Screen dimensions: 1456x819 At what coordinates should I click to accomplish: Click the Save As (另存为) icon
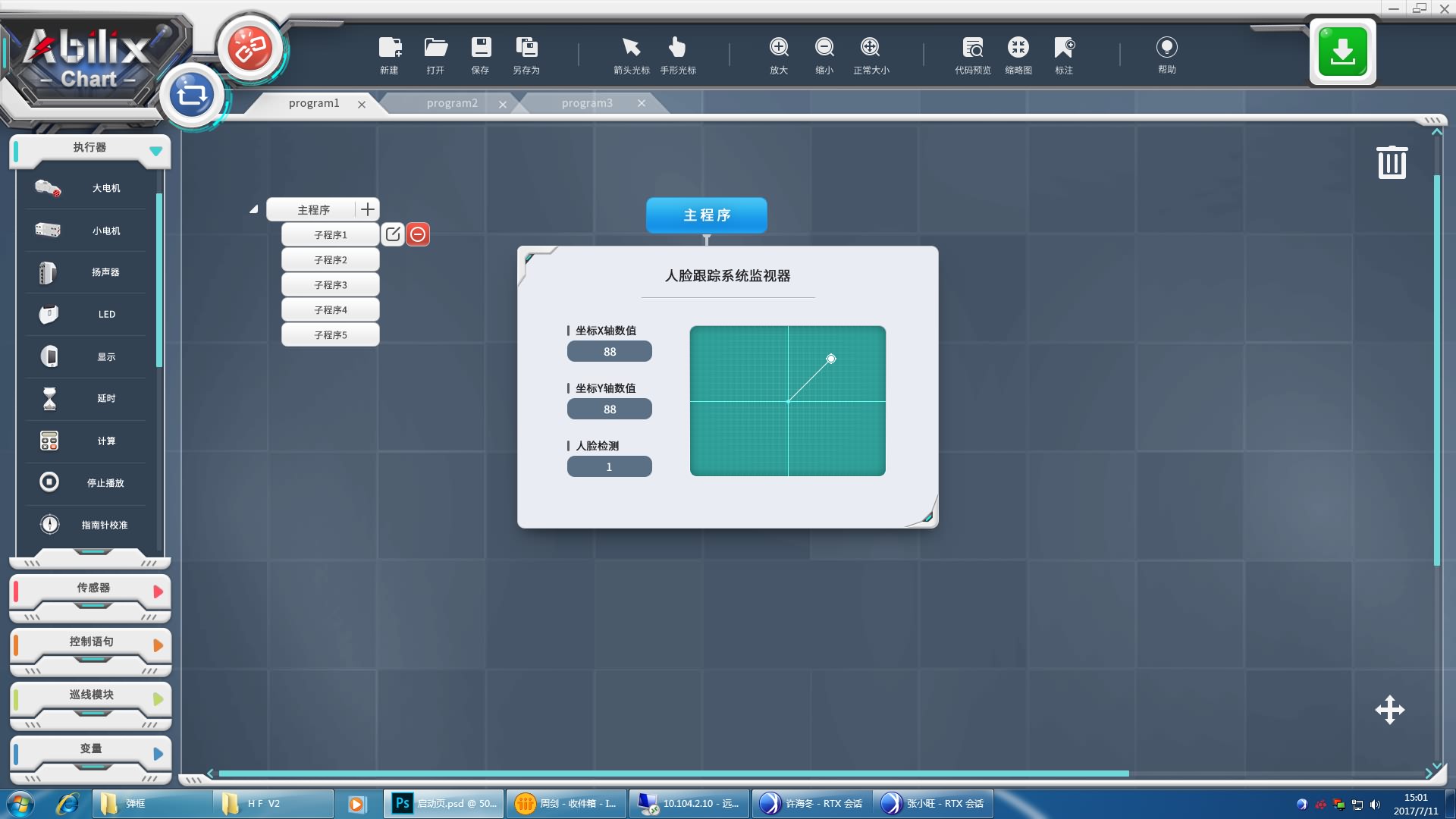pyautogui.click(x=526, y=48)
